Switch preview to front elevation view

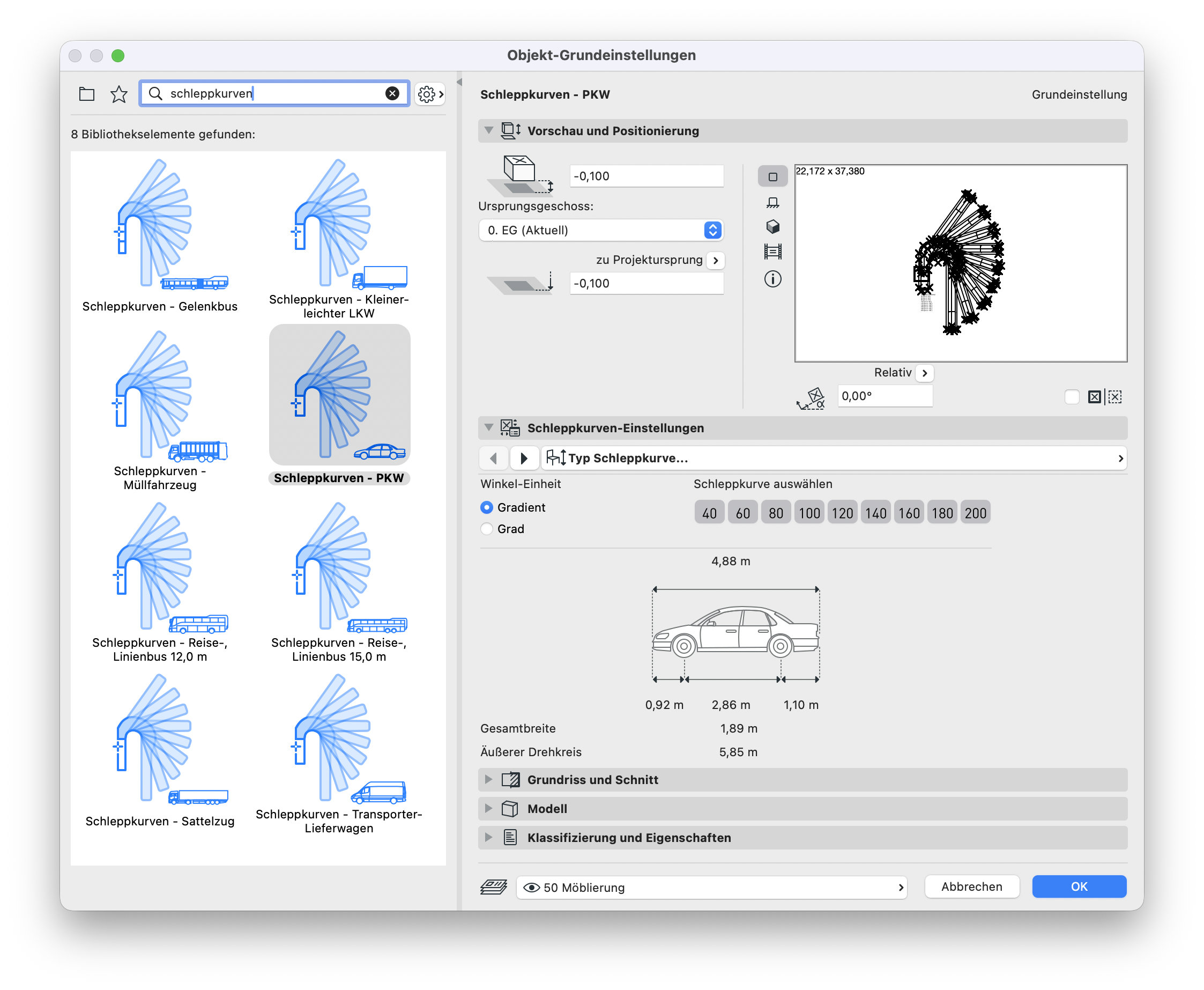pos(772,202)
